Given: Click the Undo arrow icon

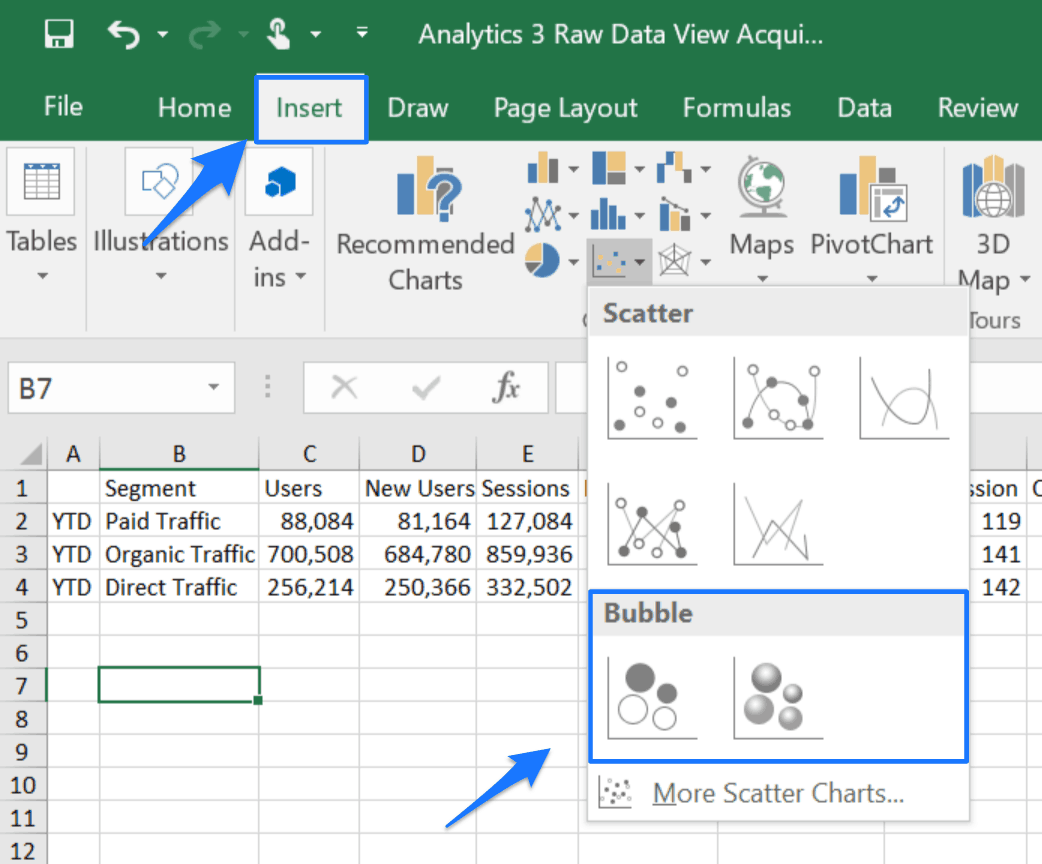Looking at the screenshot, I should (124, 33).
